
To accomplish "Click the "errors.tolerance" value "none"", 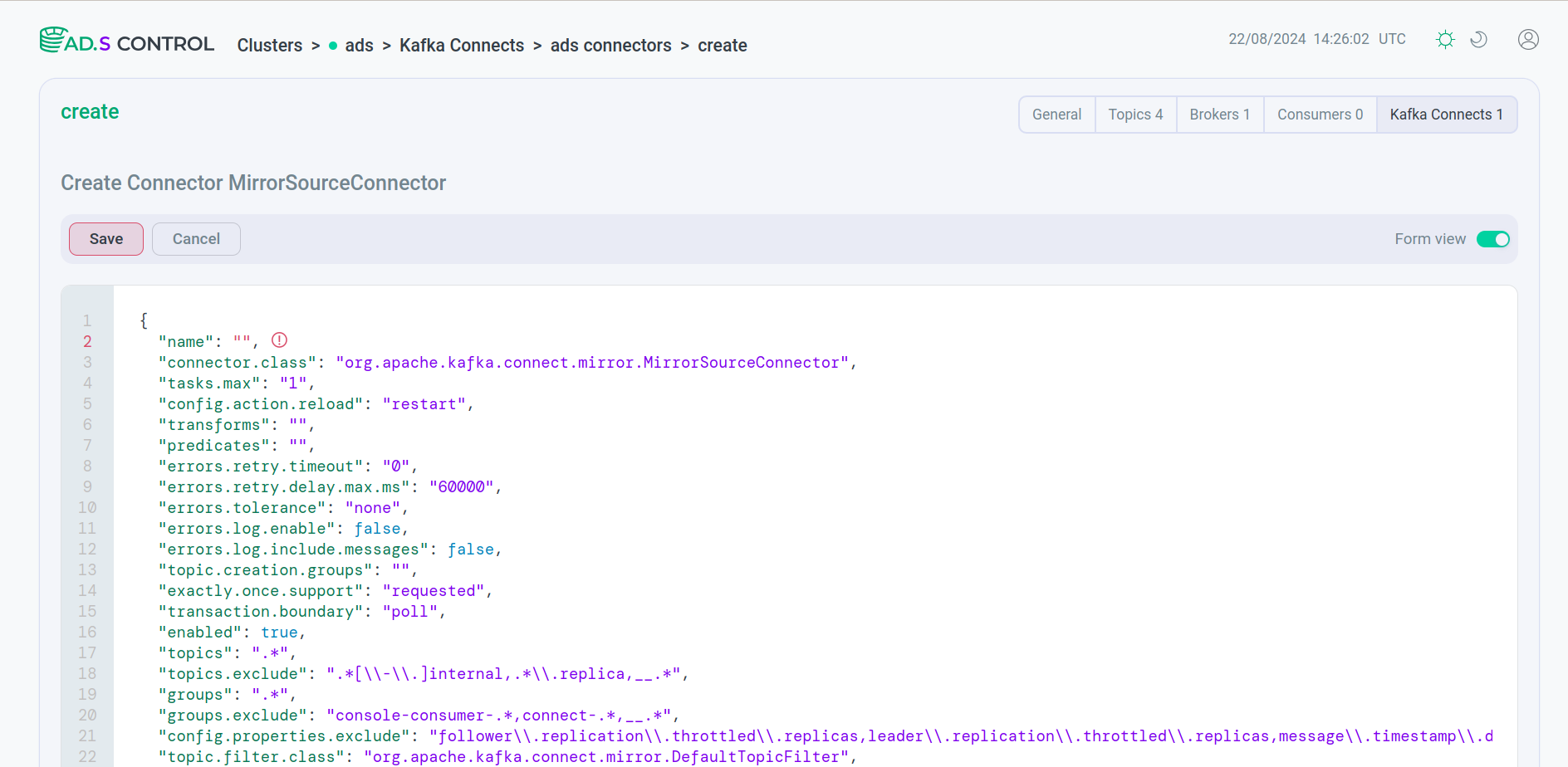I will tap(373, 507).
